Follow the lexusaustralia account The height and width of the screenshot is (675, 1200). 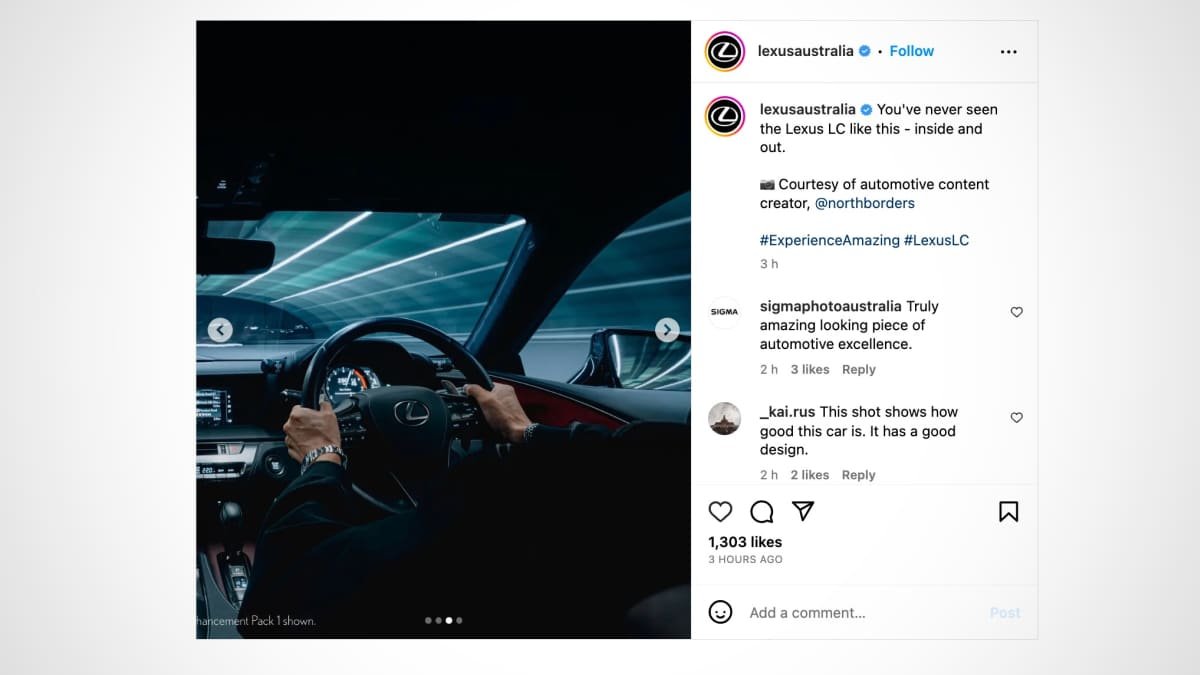[x=911, y=51]
